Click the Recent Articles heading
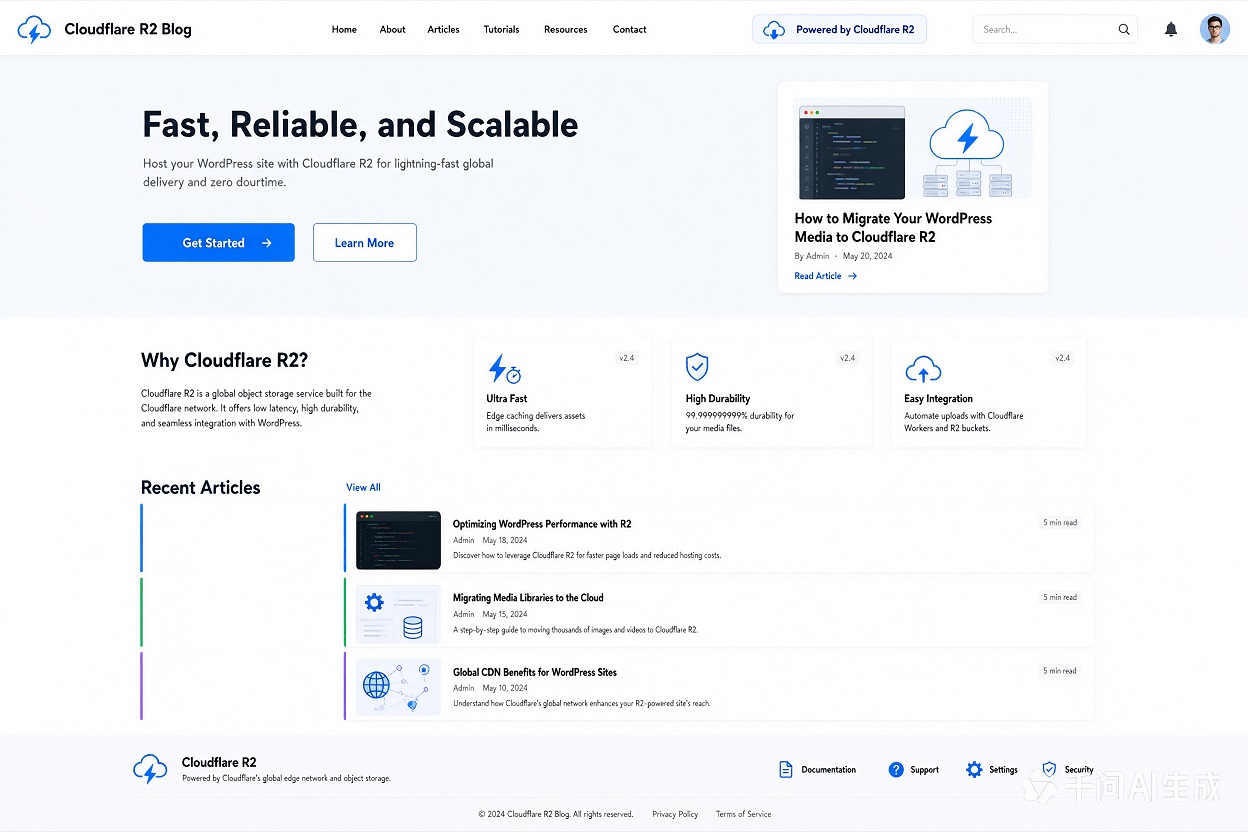The width and height of the screenshot is (1248, 832). pyautogui.click(x=200, y=488)
